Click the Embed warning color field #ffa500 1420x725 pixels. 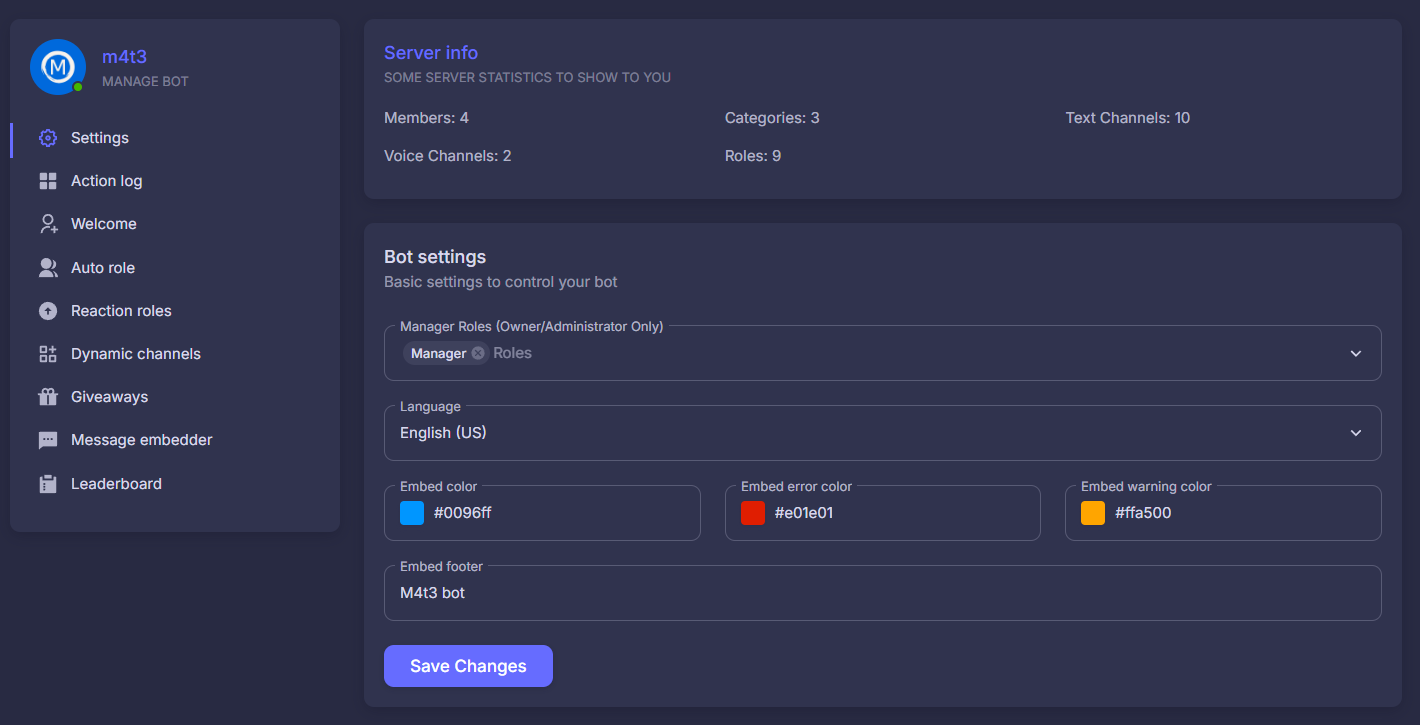pos(1223,513)
